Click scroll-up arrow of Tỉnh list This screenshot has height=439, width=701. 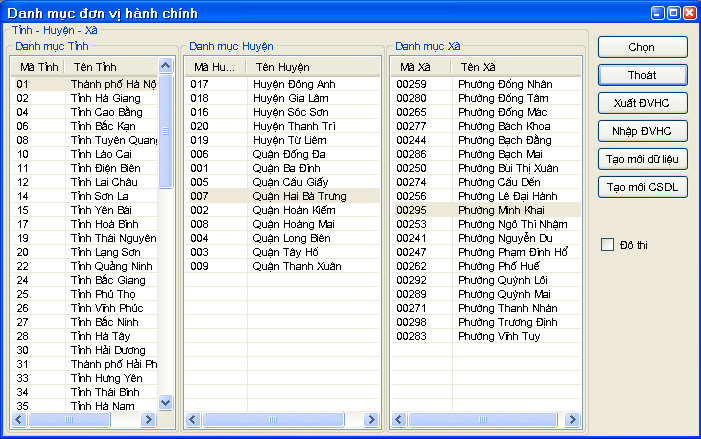pyautogui.click(x=165, y=66)
